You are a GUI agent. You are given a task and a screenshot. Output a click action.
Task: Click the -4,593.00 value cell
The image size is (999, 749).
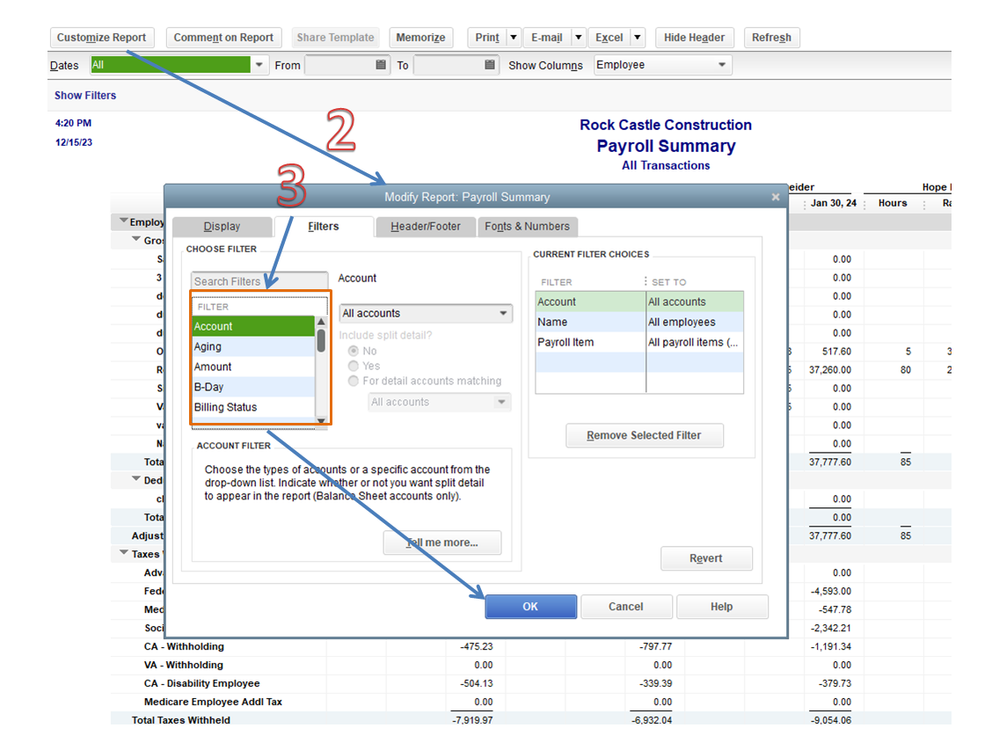click(x=831, y=592)
